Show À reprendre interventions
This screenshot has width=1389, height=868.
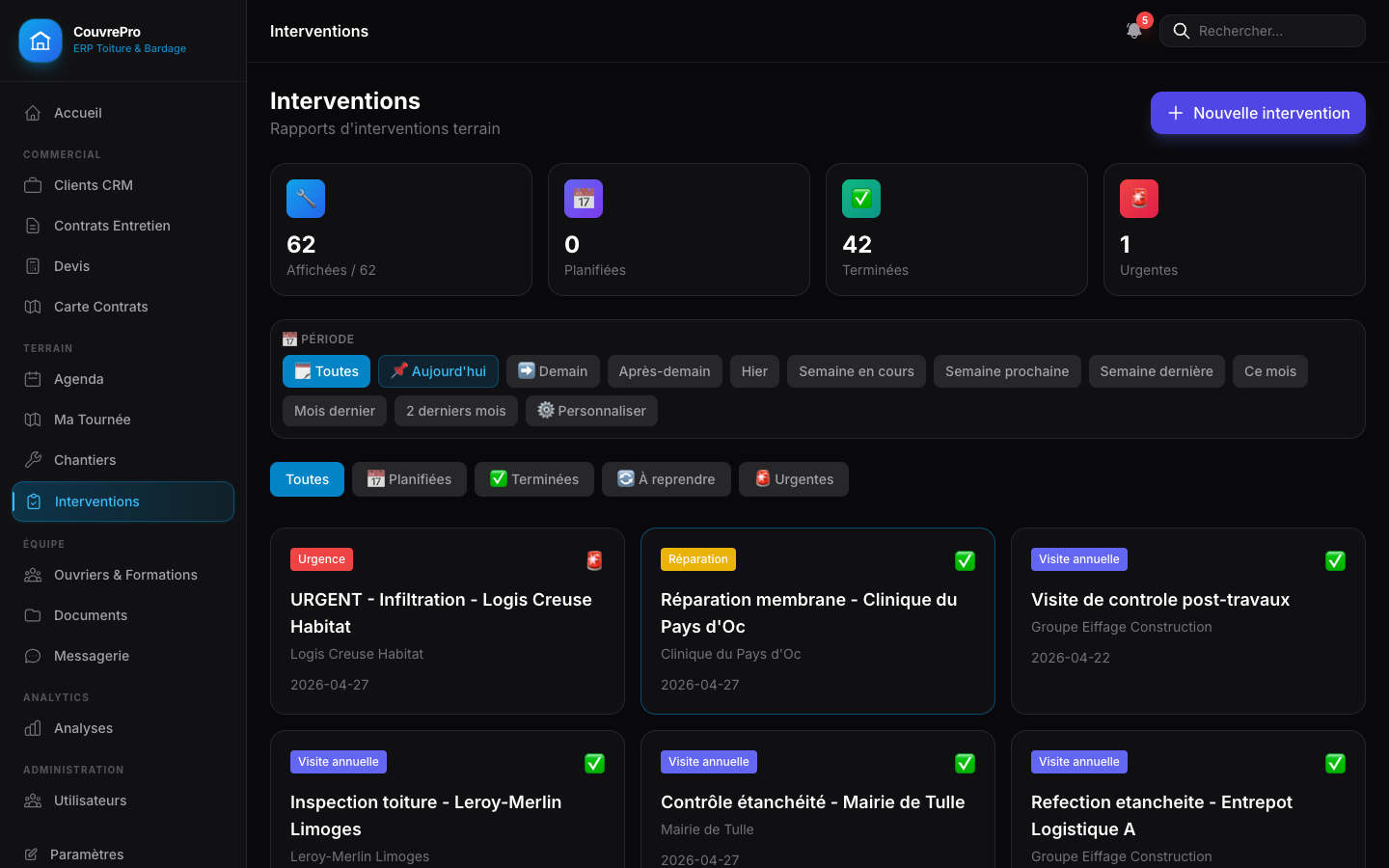pos(667,479)
